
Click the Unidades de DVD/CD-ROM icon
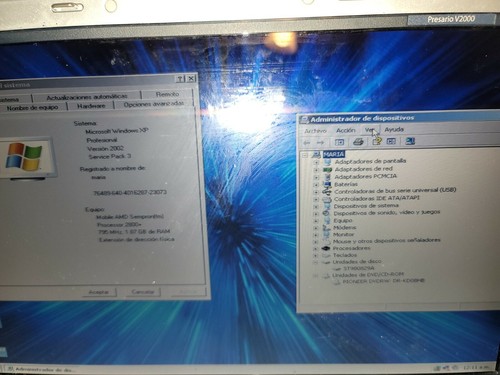(326, 276)
